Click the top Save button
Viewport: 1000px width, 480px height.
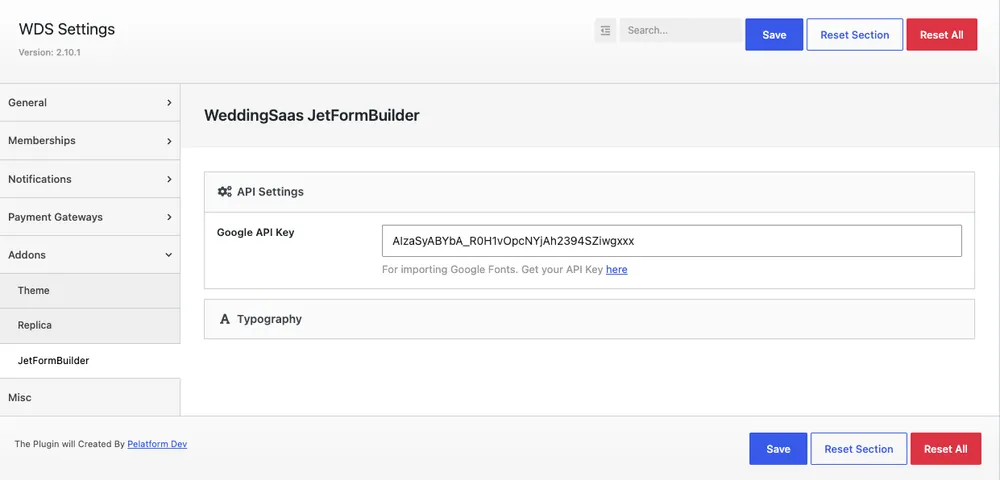point(774,34)
